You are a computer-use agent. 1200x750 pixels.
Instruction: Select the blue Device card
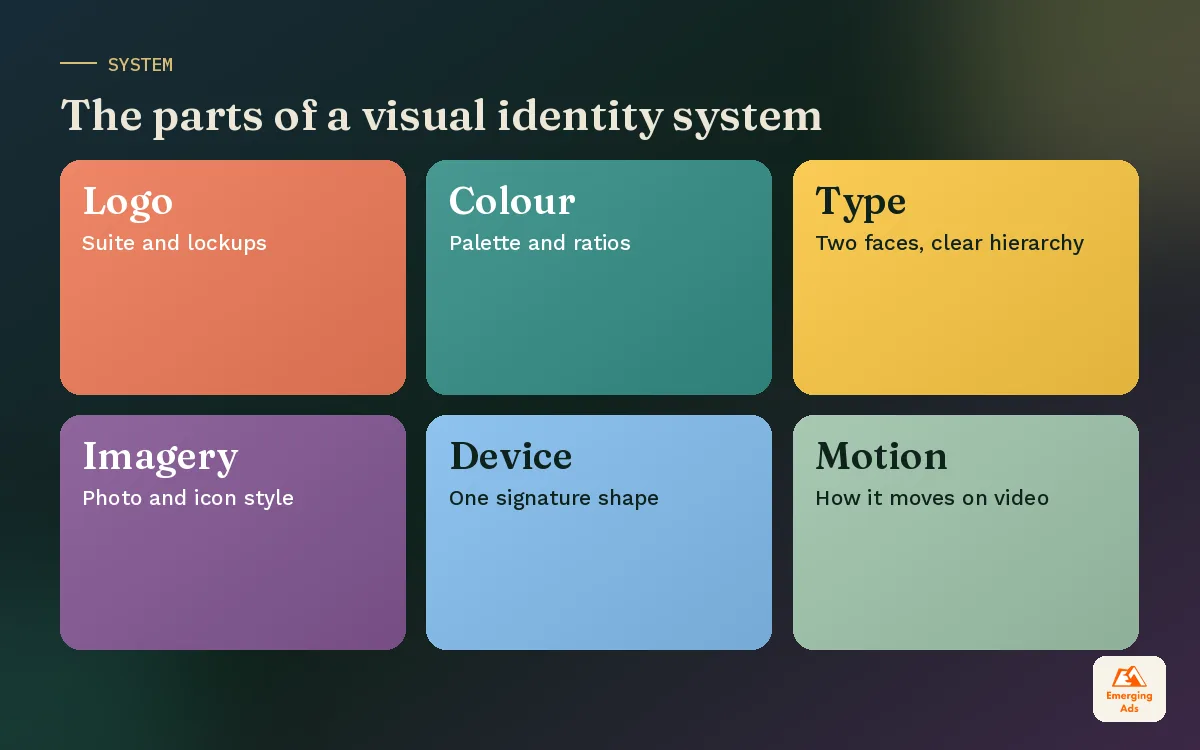pyautogui.click(x=599, y=532)
